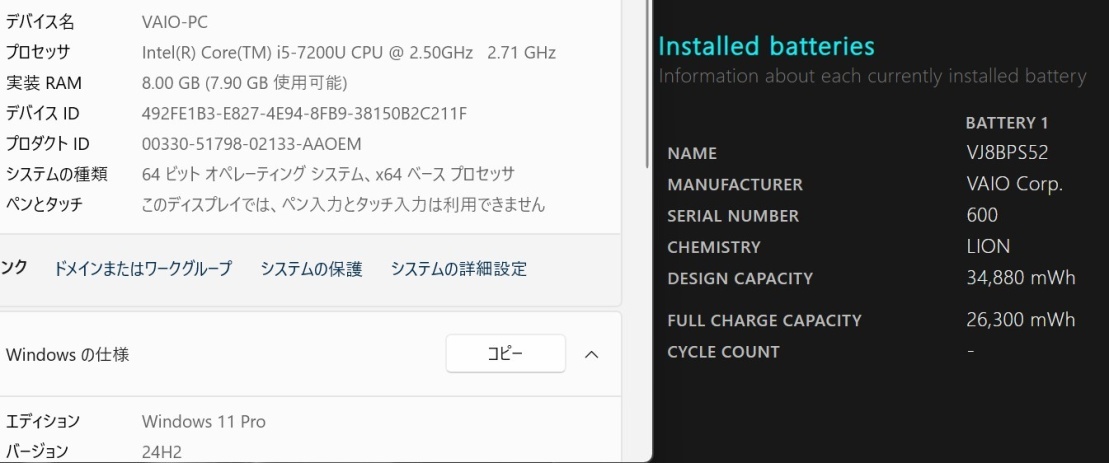The width and height of the screenshot is (1109, 463).
Task: Select the pen and touch value text
Action: (x=344, y=205)
